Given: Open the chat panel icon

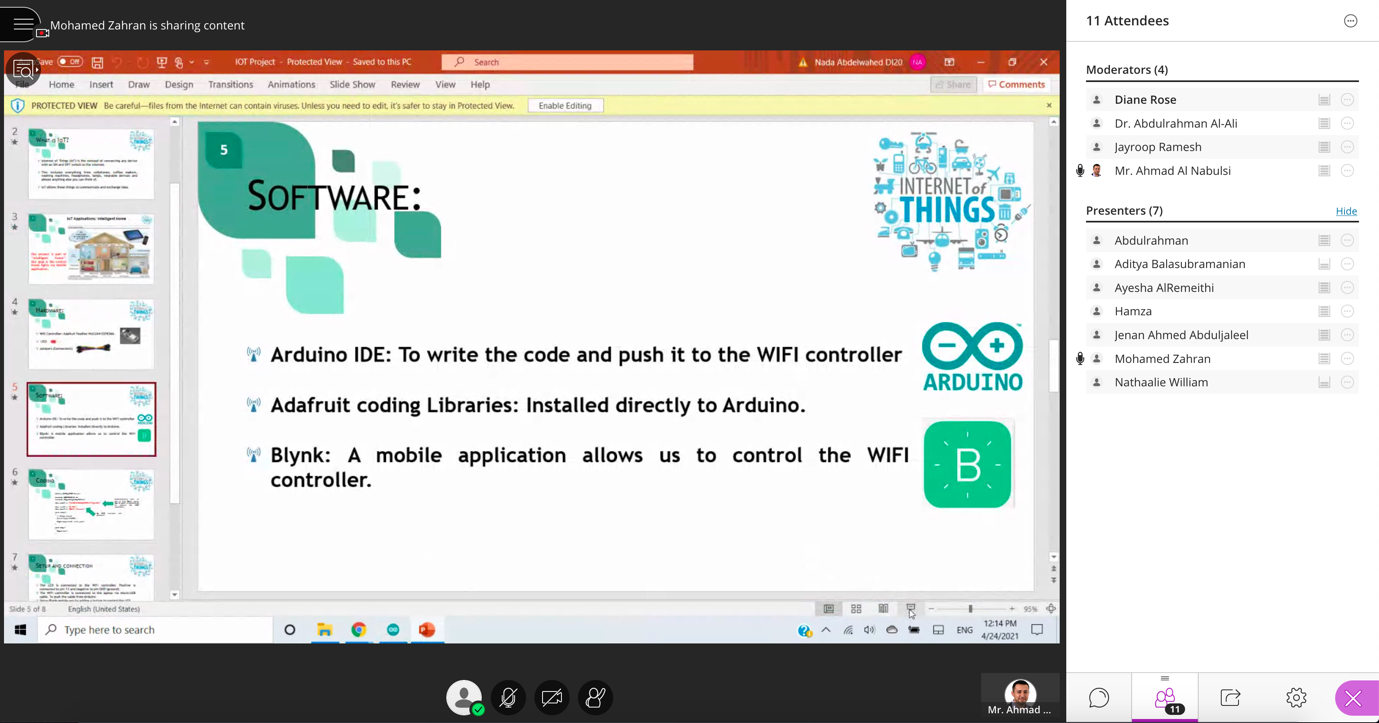Looking at the screenshot, I should click(x=1099, y=698).
